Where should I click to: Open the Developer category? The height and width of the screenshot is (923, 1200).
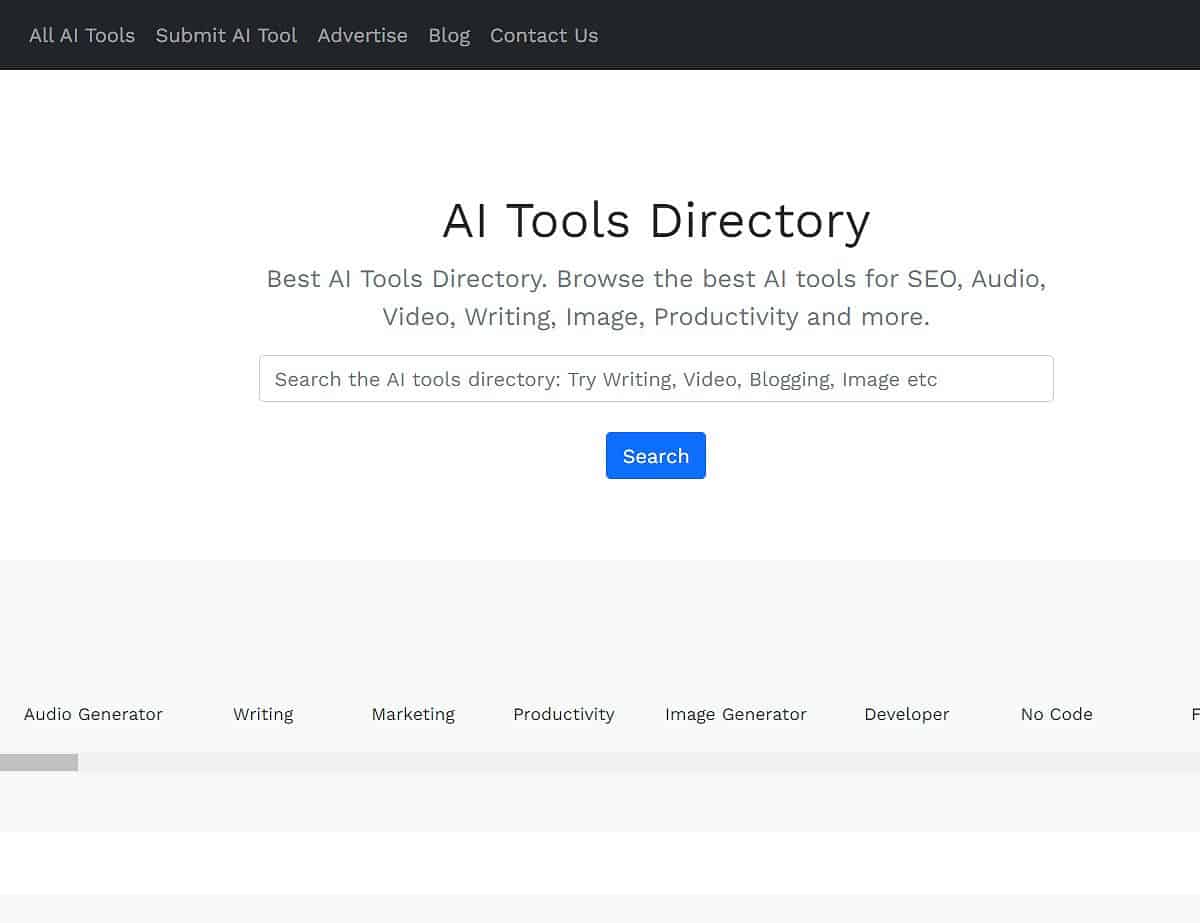pyautogui.click(x=906, y=714)
